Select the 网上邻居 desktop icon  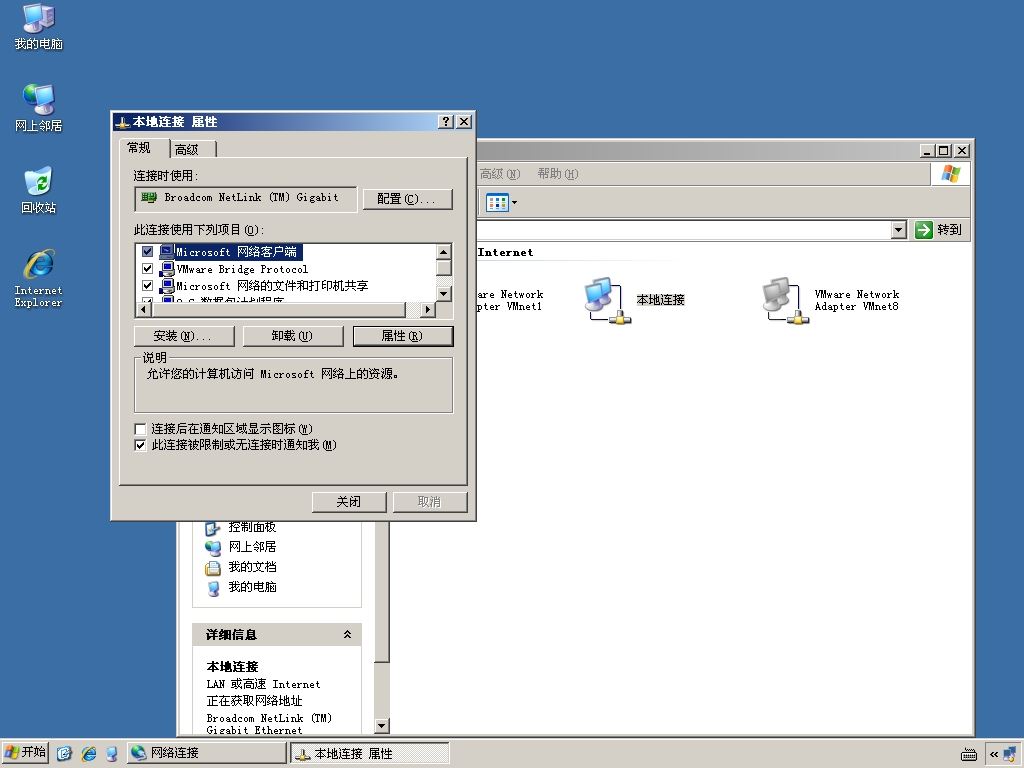[38, 108]
